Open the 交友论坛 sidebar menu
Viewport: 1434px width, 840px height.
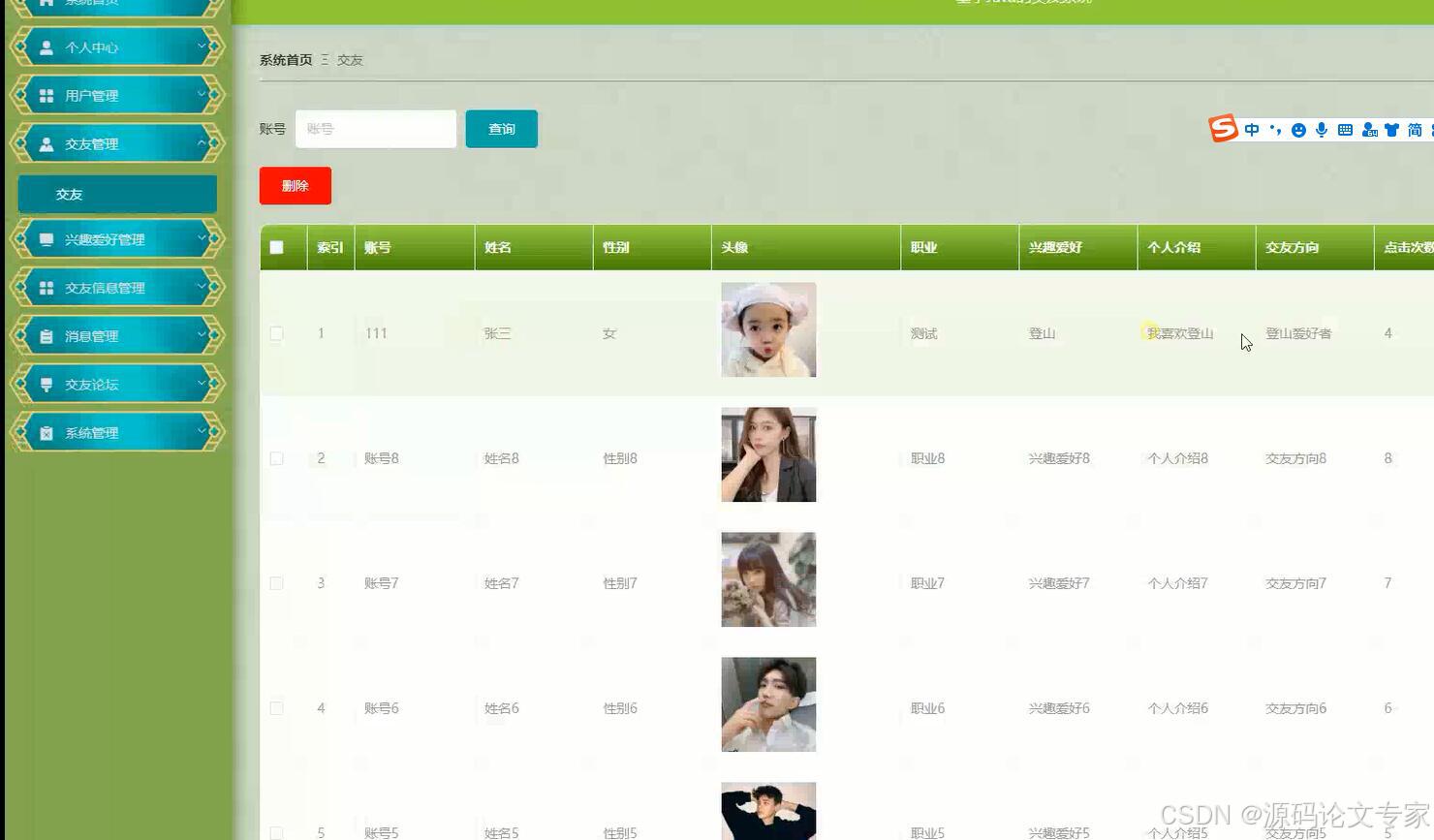pos(117,385)
